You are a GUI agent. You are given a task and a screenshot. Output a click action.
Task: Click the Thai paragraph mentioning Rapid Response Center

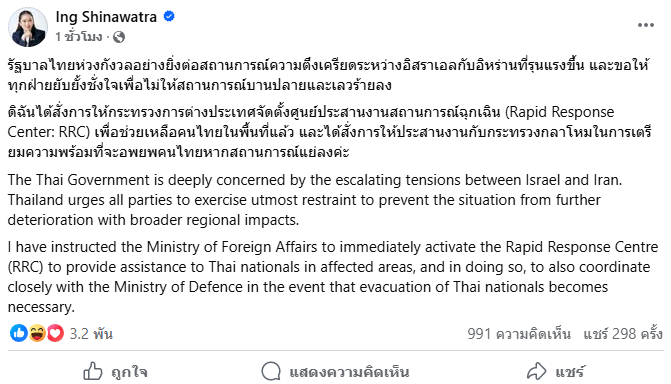tap(330, 132)
